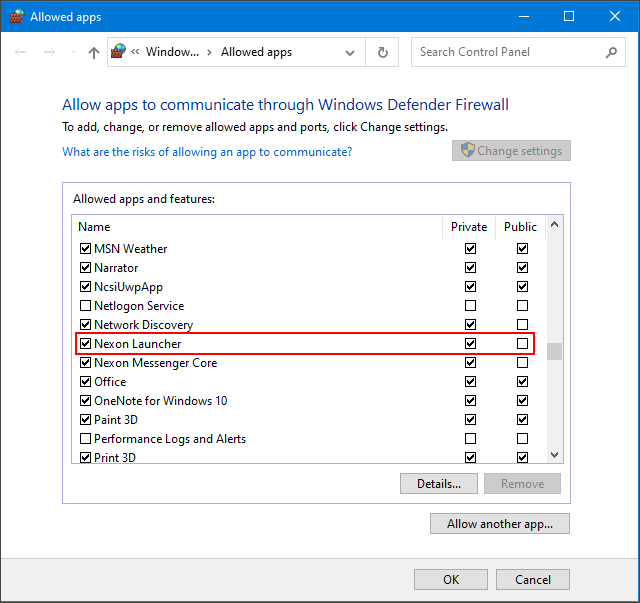Go forward with the forward arrow
The height and width of the screenshot is (603, 640).
click(x=49, y=52)
